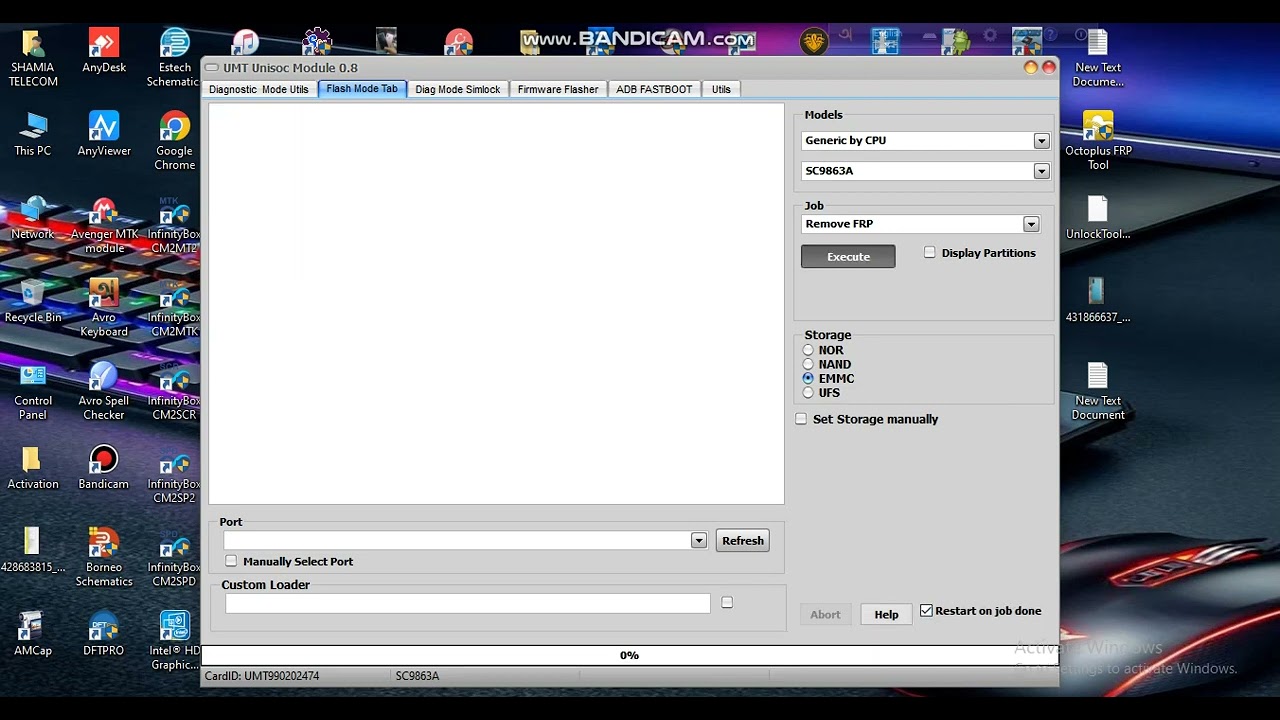The height and width of the screenshot is (720, 1280).
Task: Open Google Chrome desktop shortcut
Action: (x=174, y=128)
